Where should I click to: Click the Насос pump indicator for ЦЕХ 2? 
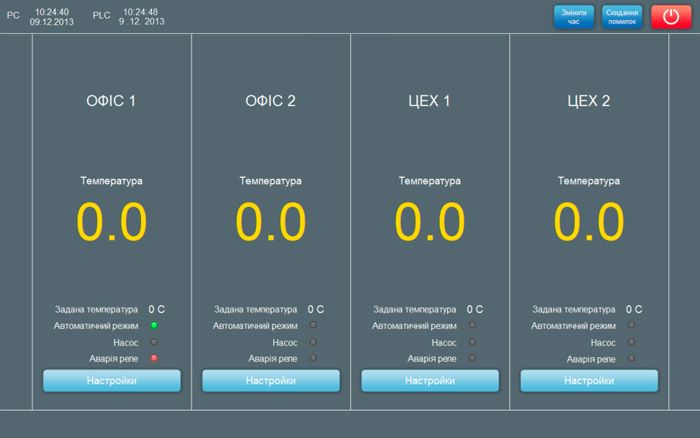(631, 342)
